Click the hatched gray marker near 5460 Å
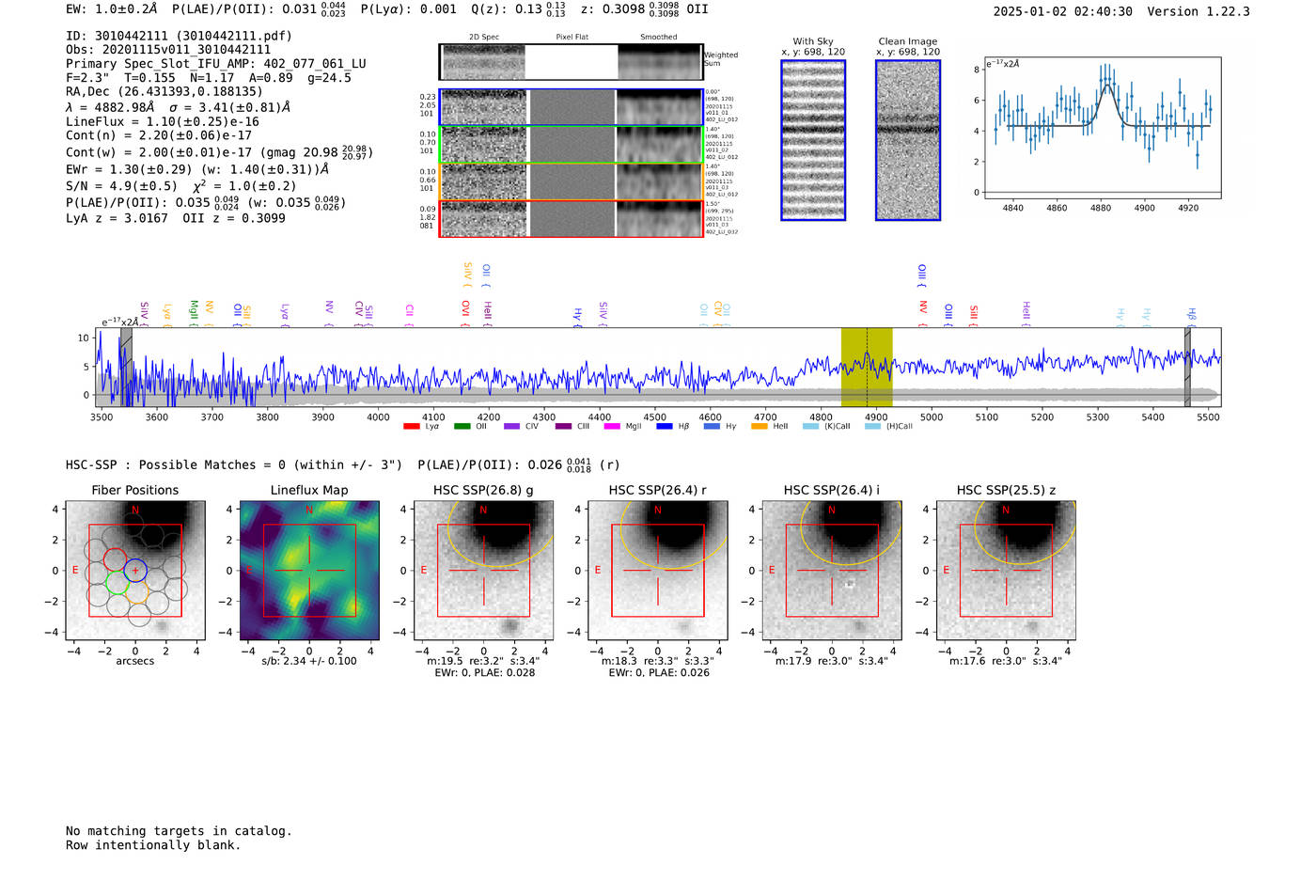The image size is (1316, 896). click(1187, 367)
